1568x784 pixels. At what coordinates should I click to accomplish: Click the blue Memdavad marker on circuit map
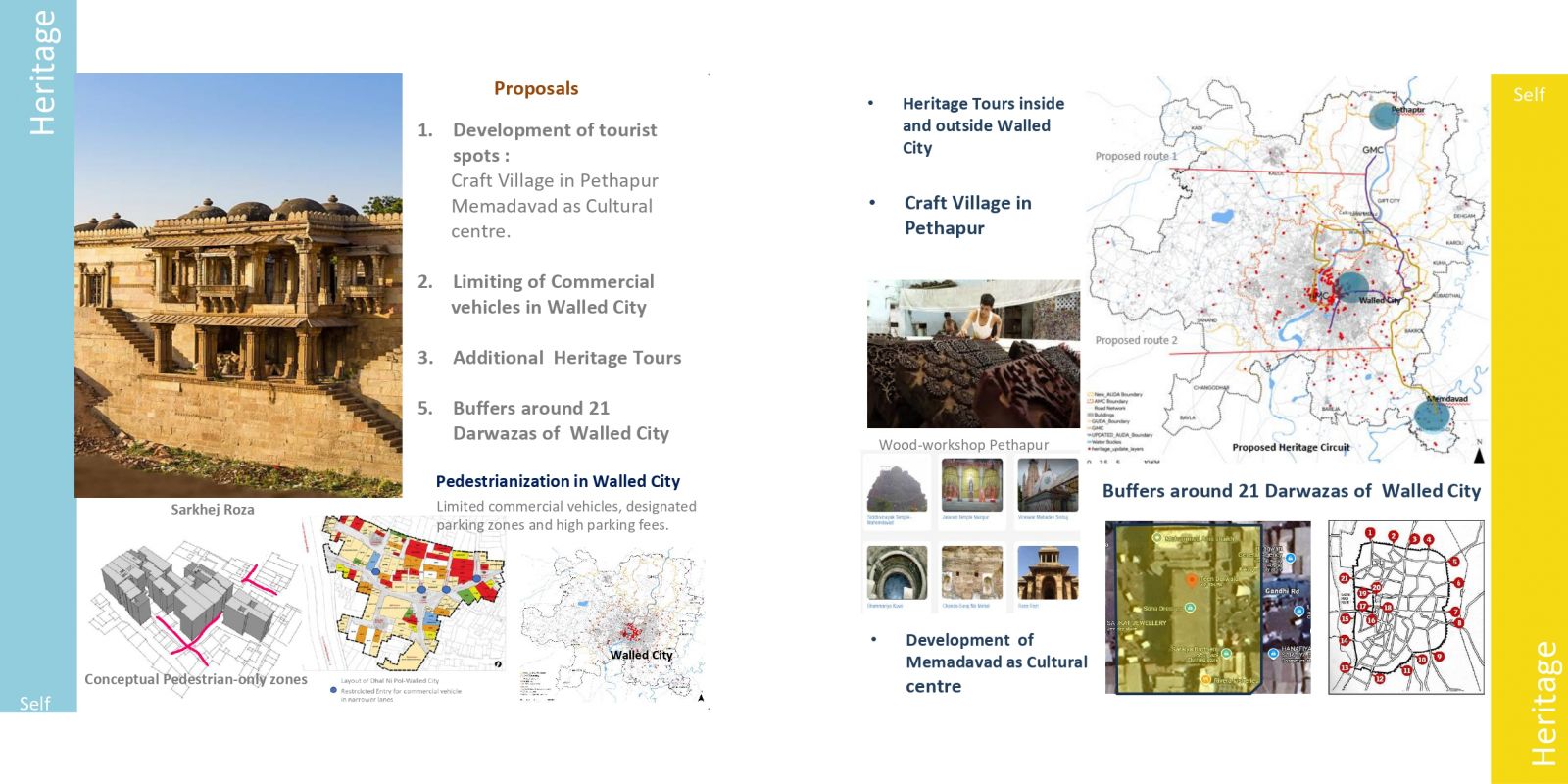pos(1433,417)
